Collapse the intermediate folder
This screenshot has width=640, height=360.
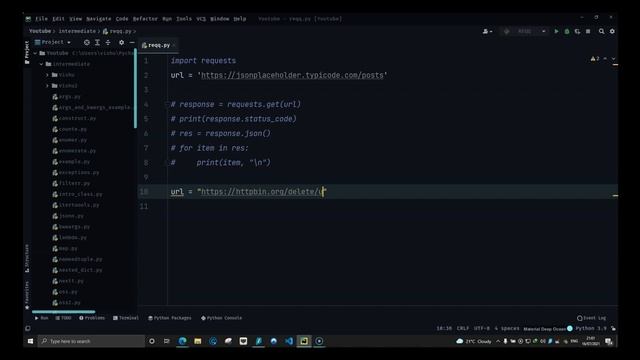tap(41, 64)
